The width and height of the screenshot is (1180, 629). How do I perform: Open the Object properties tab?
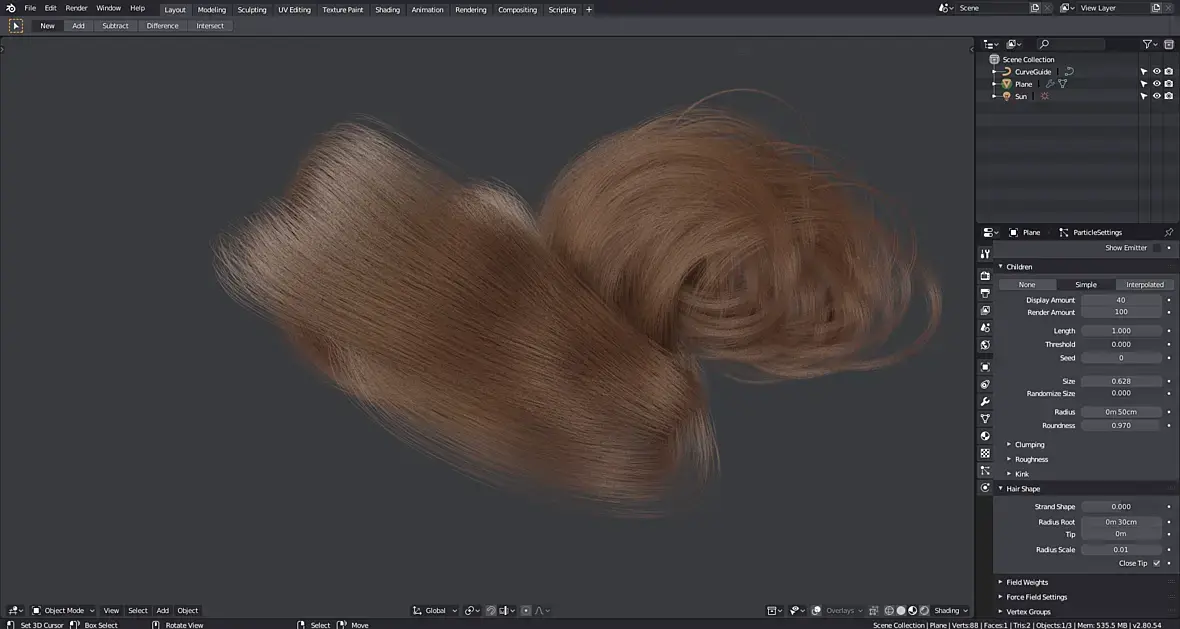point(985,367)
